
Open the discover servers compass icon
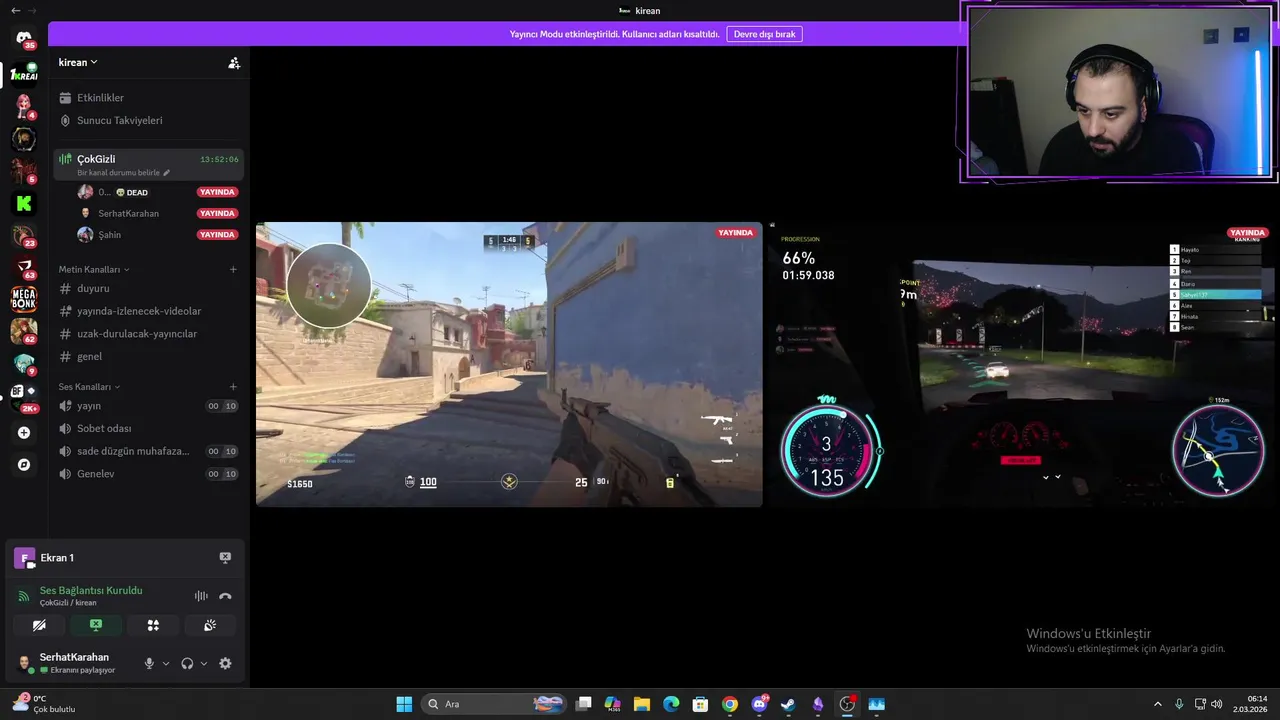click(x=24, y=465)
